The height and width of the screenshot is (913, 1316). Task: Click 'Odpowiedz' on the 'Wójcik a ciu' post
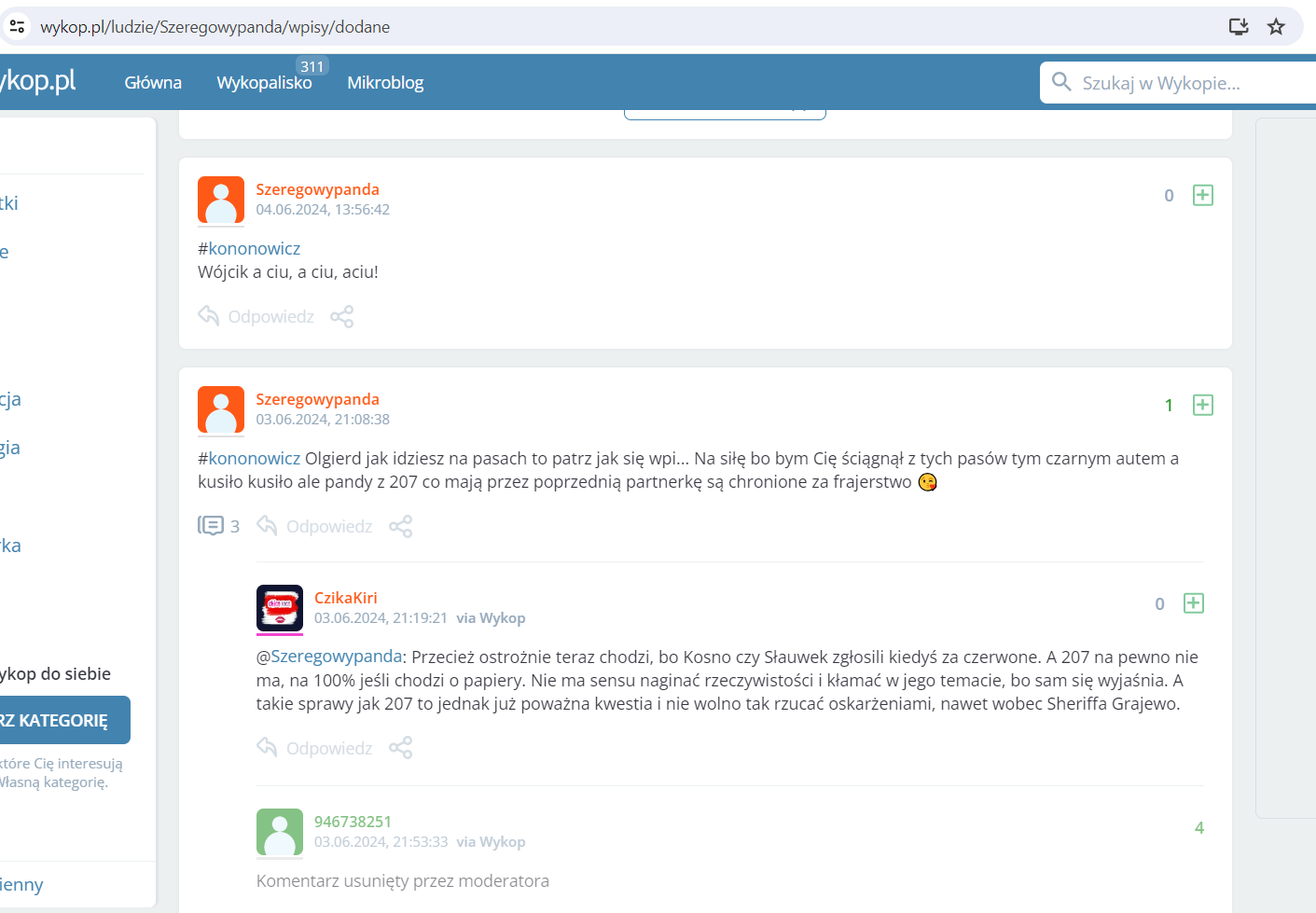tap(271, 317)
